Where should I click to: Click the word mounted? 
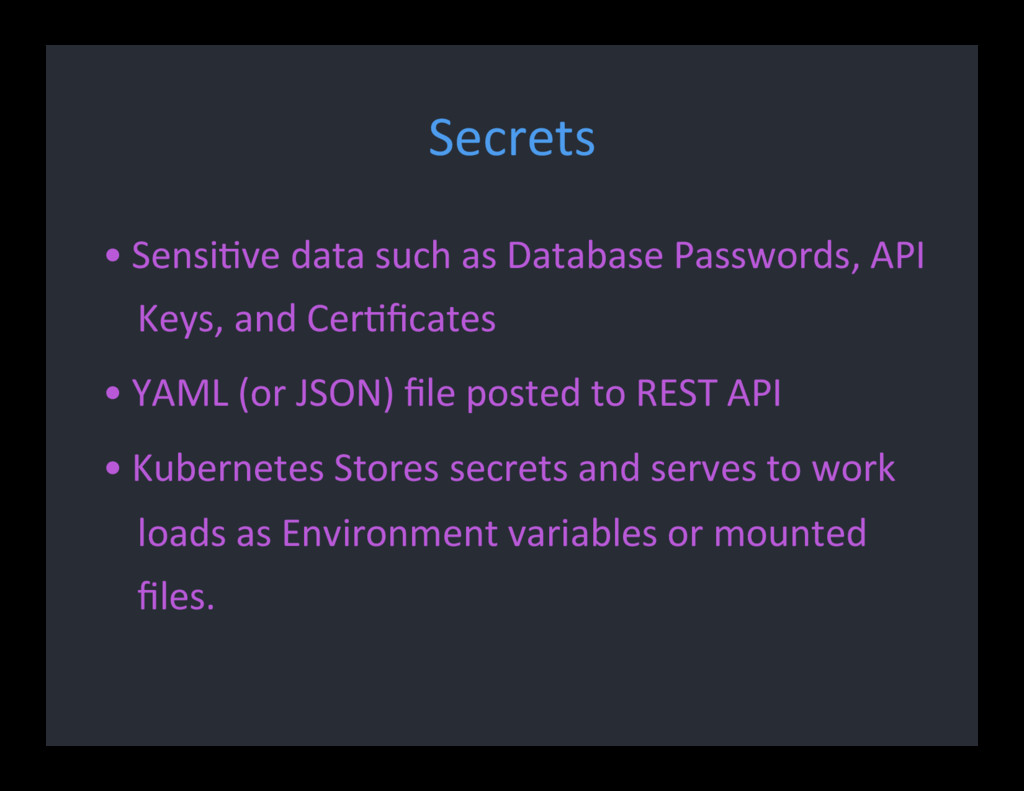pos(790,532)
